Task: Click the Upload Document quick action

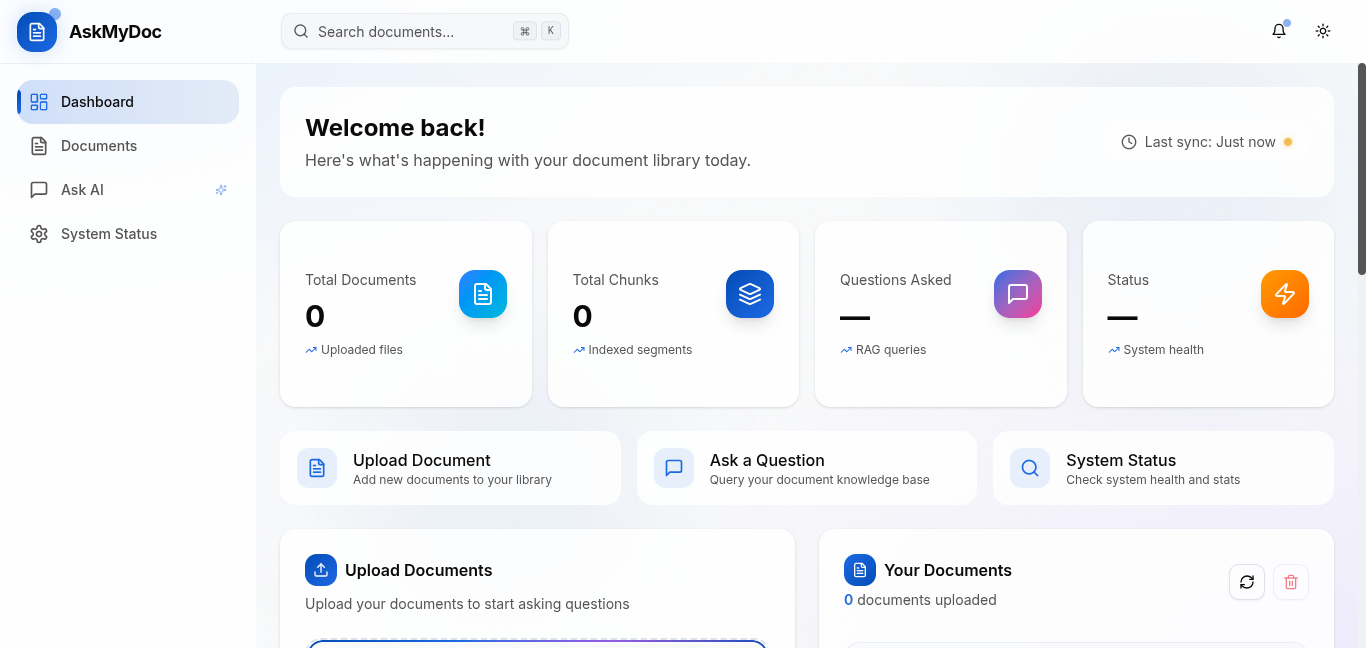Action: [450, 467]
